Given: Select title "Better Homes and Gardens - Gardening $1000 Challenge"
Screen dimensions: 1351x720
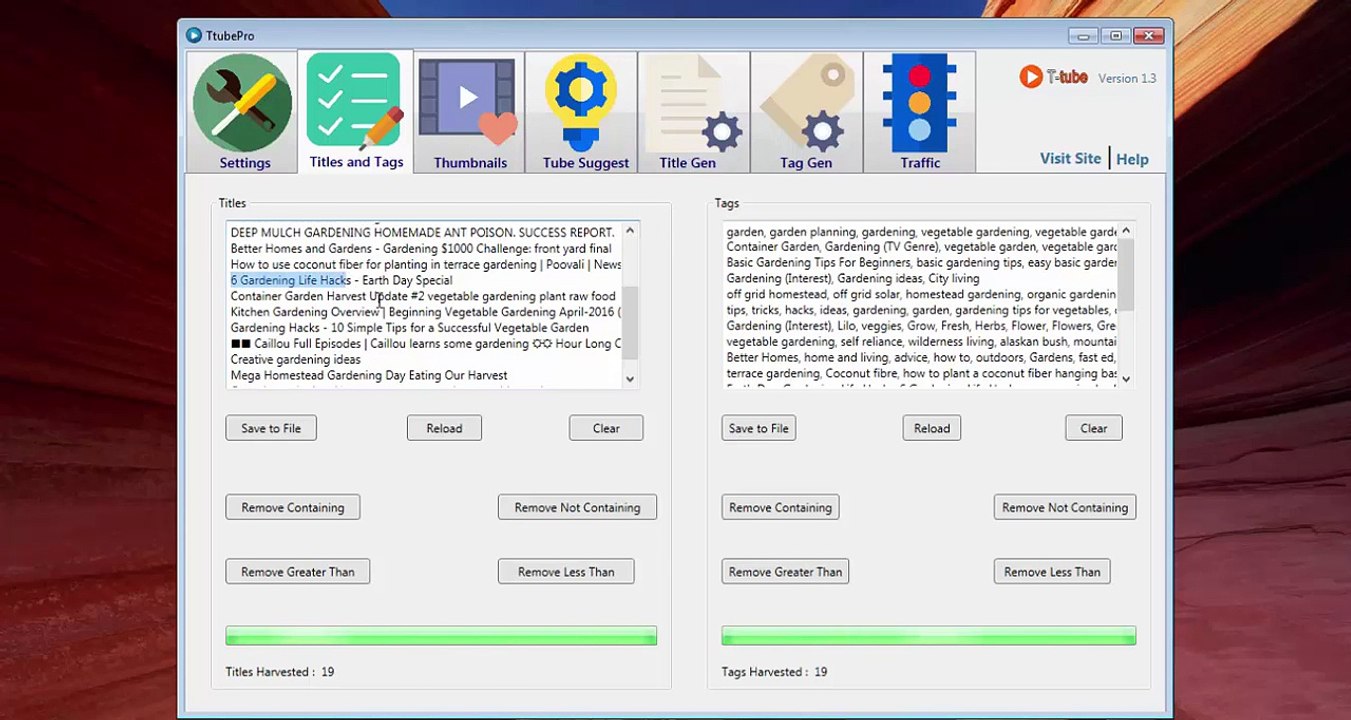Looking at the screenshot, I should pyautogui.click(x=421, y=248).
